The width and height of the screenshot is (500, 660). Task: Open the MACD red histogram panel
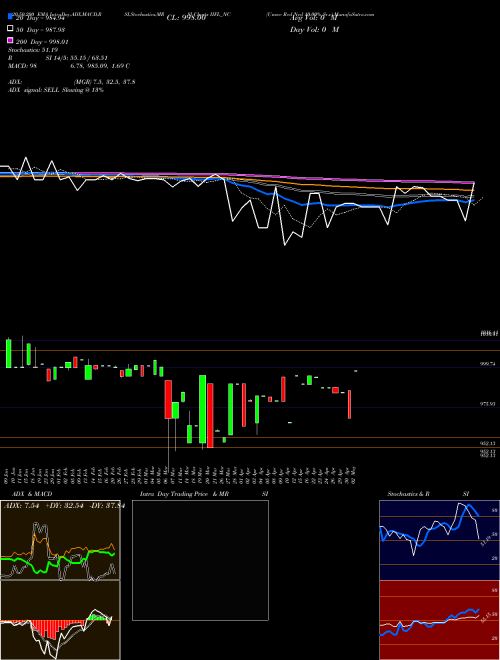coord(60,620)
